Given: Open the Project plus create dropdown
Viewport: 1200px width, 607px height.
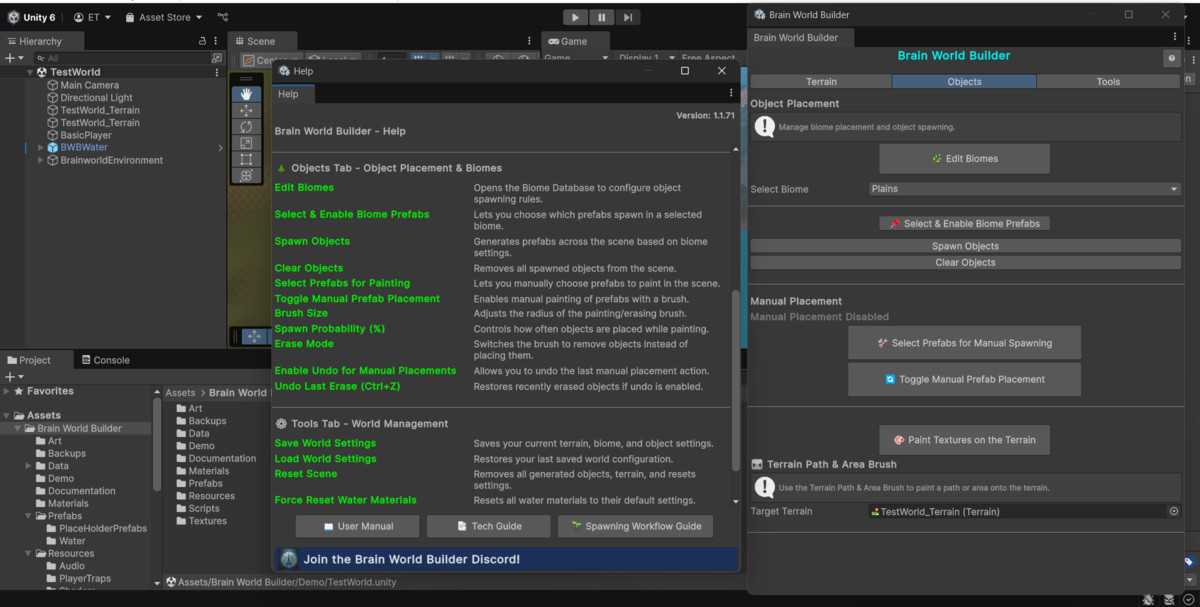Looking at the screenshot, I should point(14,376).
